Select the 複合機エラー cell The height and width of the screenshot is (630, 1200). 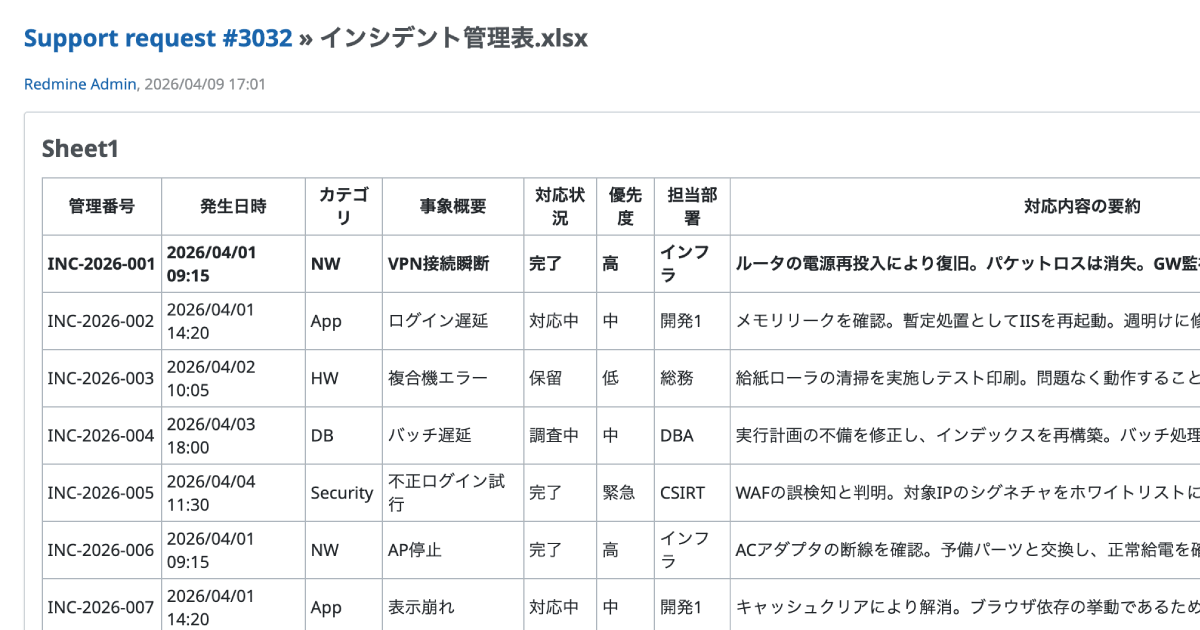pyautogui.click(x=437, y=378)
